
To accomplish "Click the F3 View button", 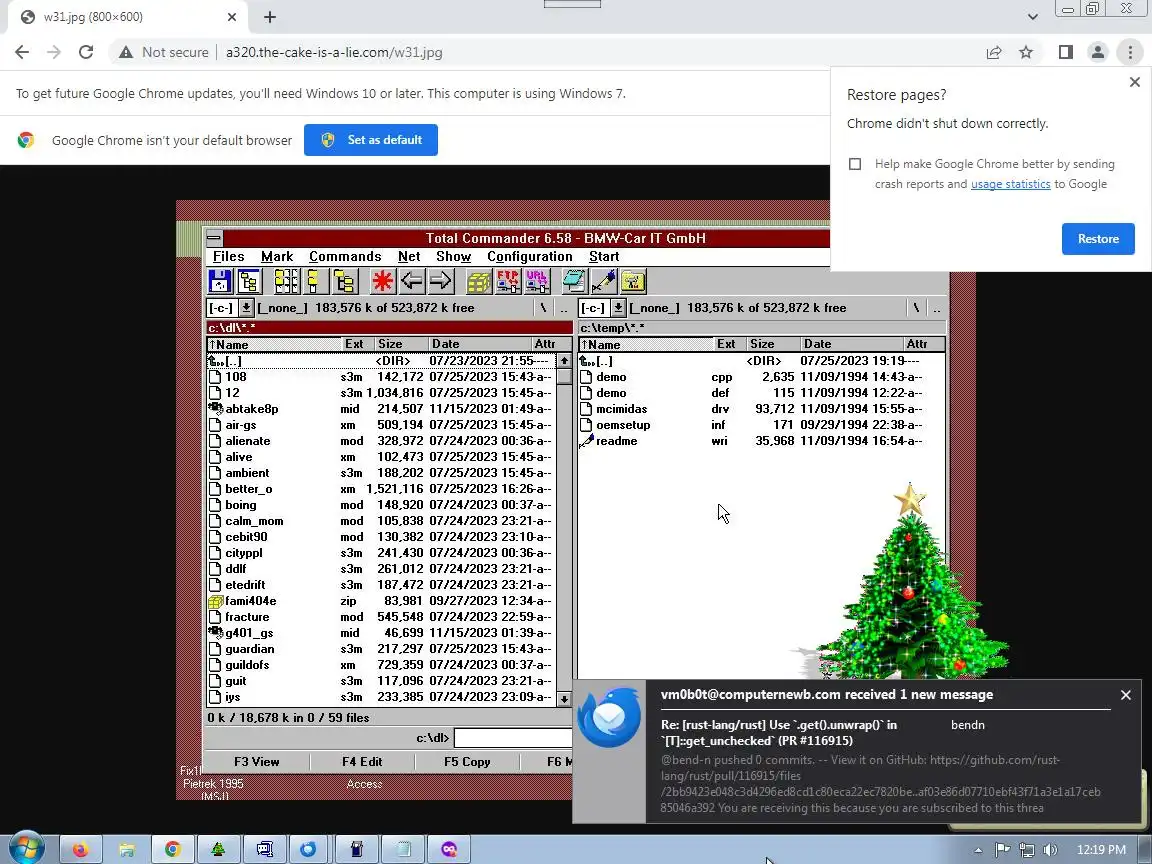I will 256,762.
